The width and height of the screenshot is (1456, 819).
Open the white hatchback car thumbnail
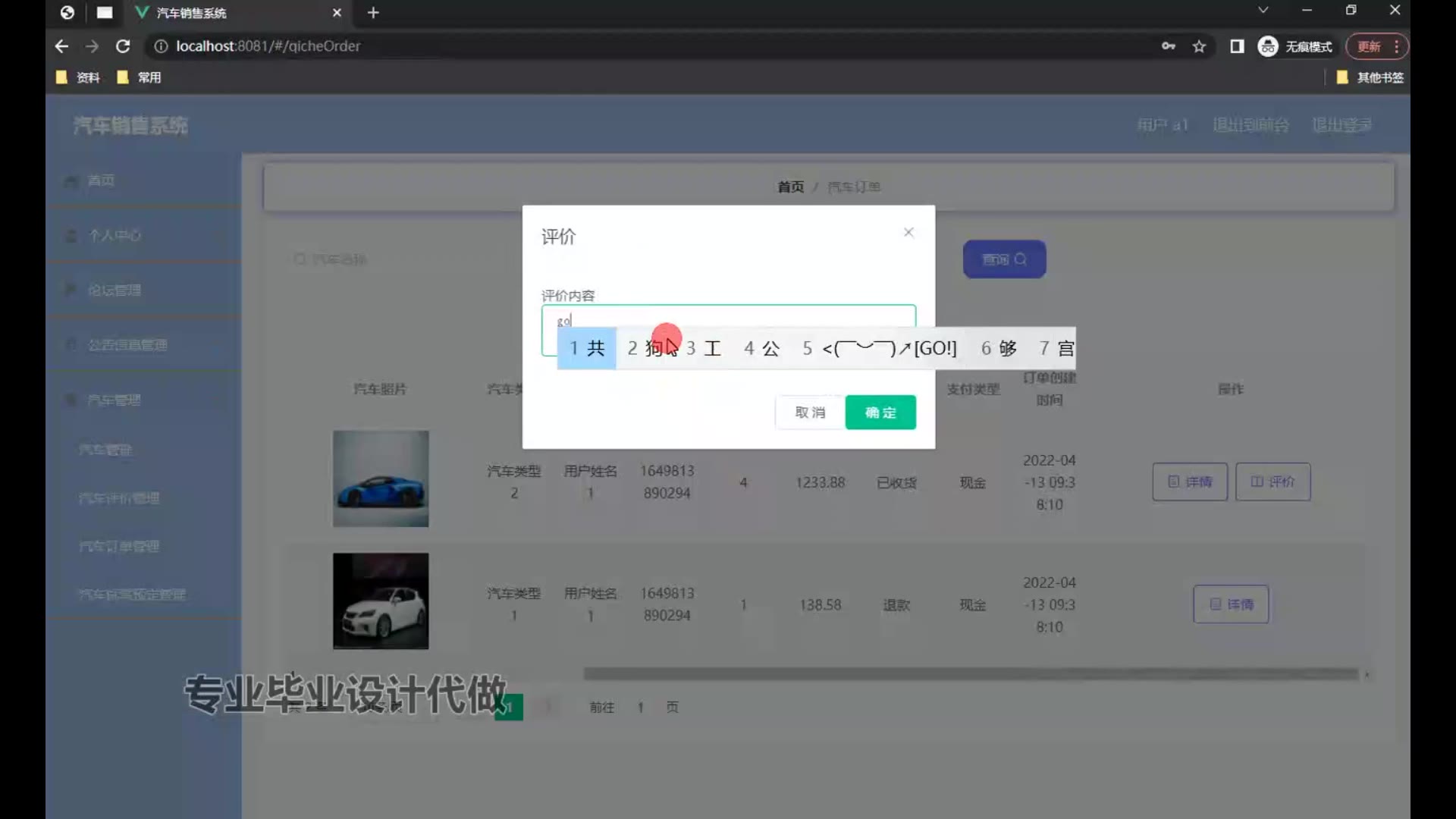(x=381, y=601)
